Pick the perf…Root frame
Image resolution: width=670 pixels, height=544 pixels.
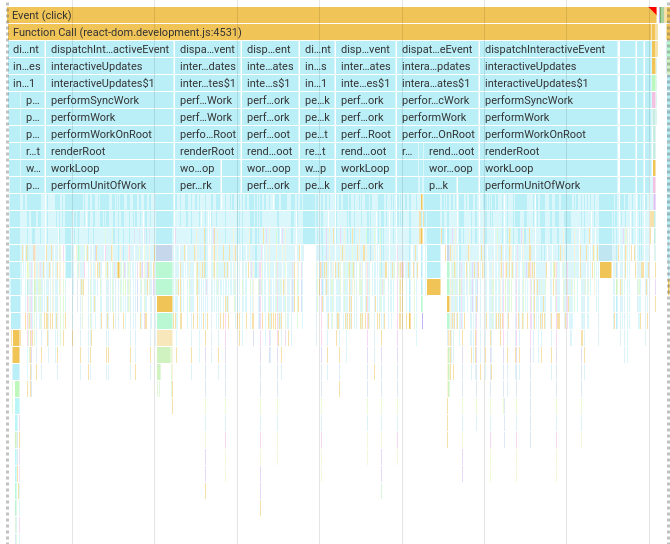click(x=366, y=134)
